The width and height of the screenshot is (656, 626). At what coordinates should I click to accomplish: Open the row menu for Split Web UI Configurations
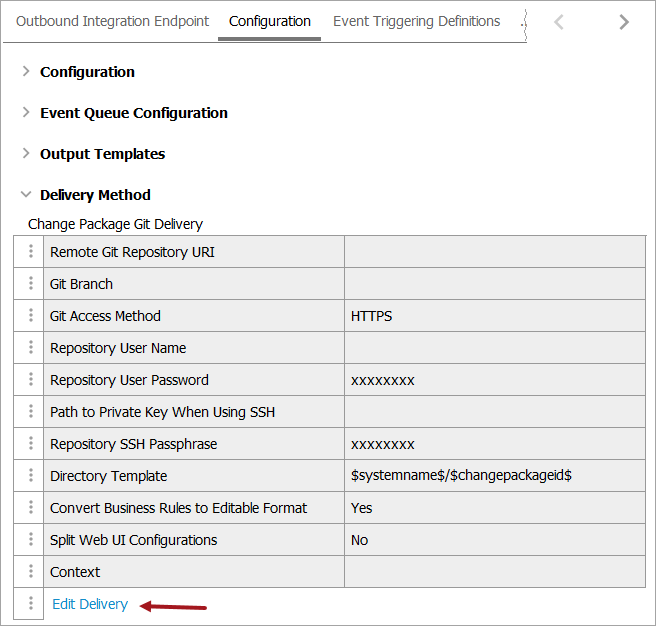(31, 540)
